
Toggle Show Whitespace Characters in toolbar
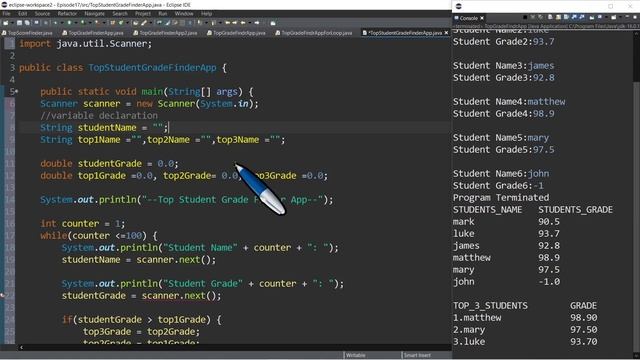pos(190,23)
